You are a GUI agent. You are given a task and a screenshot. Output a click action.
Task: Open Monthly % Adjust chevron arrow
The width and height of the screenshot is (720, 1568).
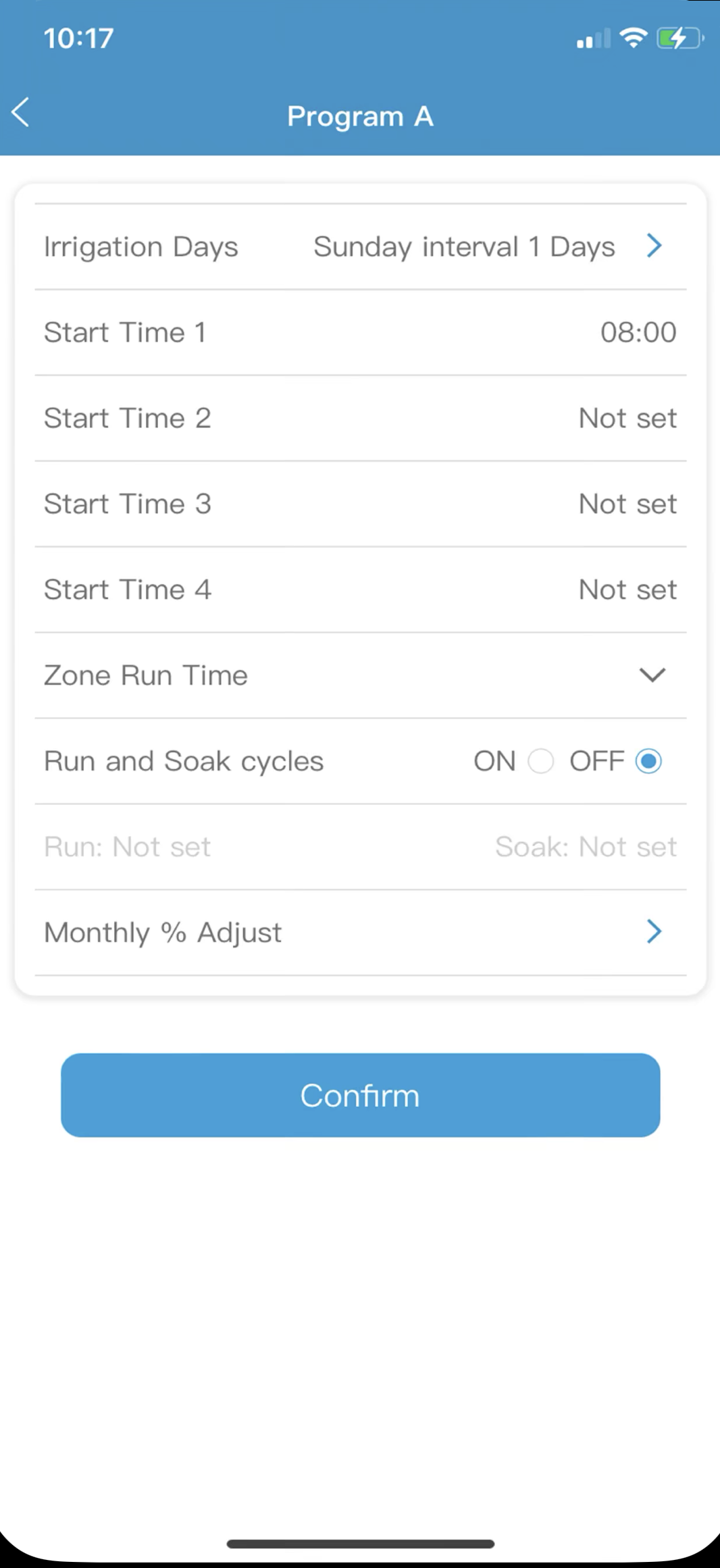pyautogui.click(x=653, y=932)
